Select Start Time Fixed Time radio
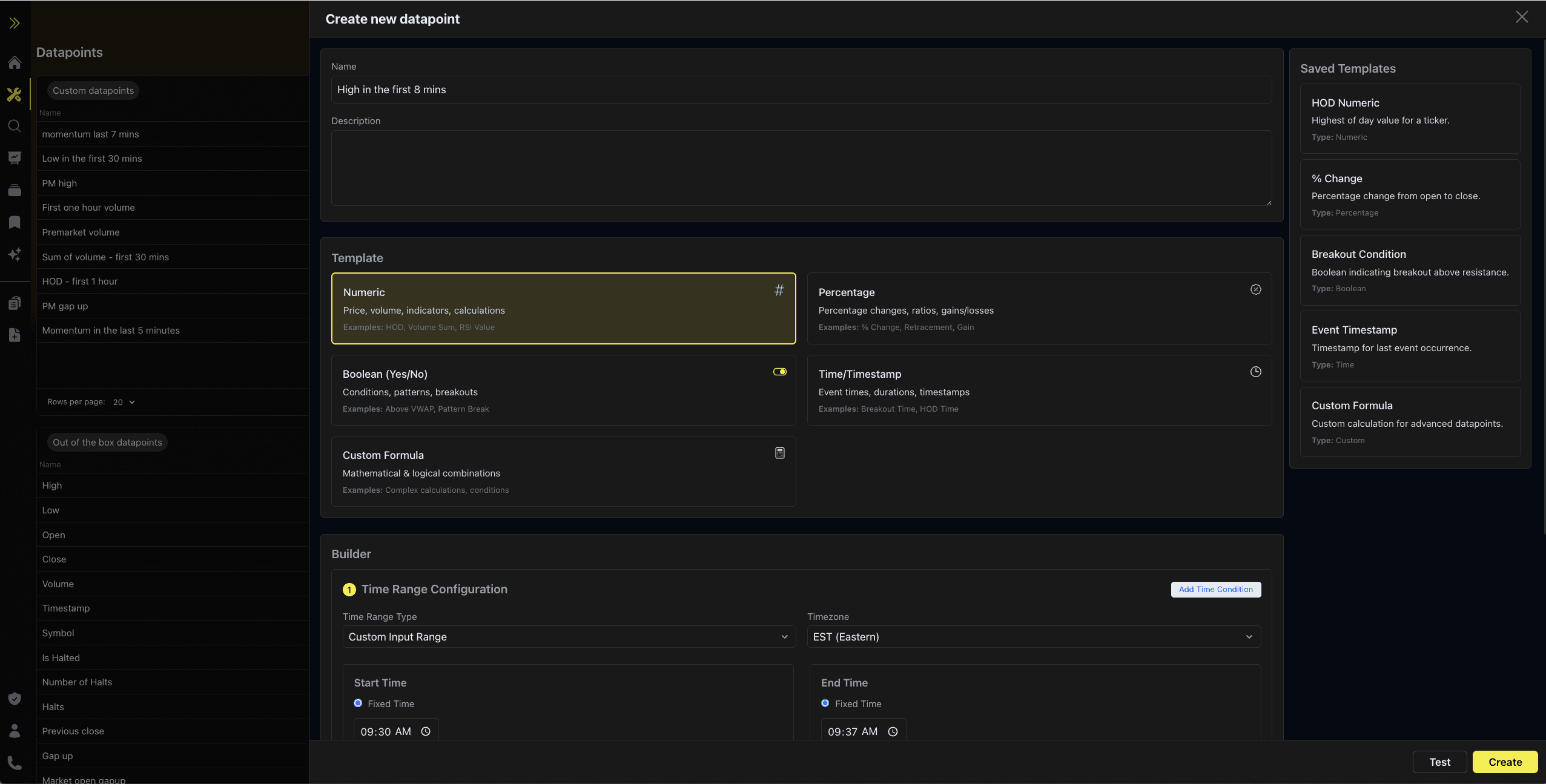Image resolution: width=1546 pixels, height=784 pixels. point(358,703)
